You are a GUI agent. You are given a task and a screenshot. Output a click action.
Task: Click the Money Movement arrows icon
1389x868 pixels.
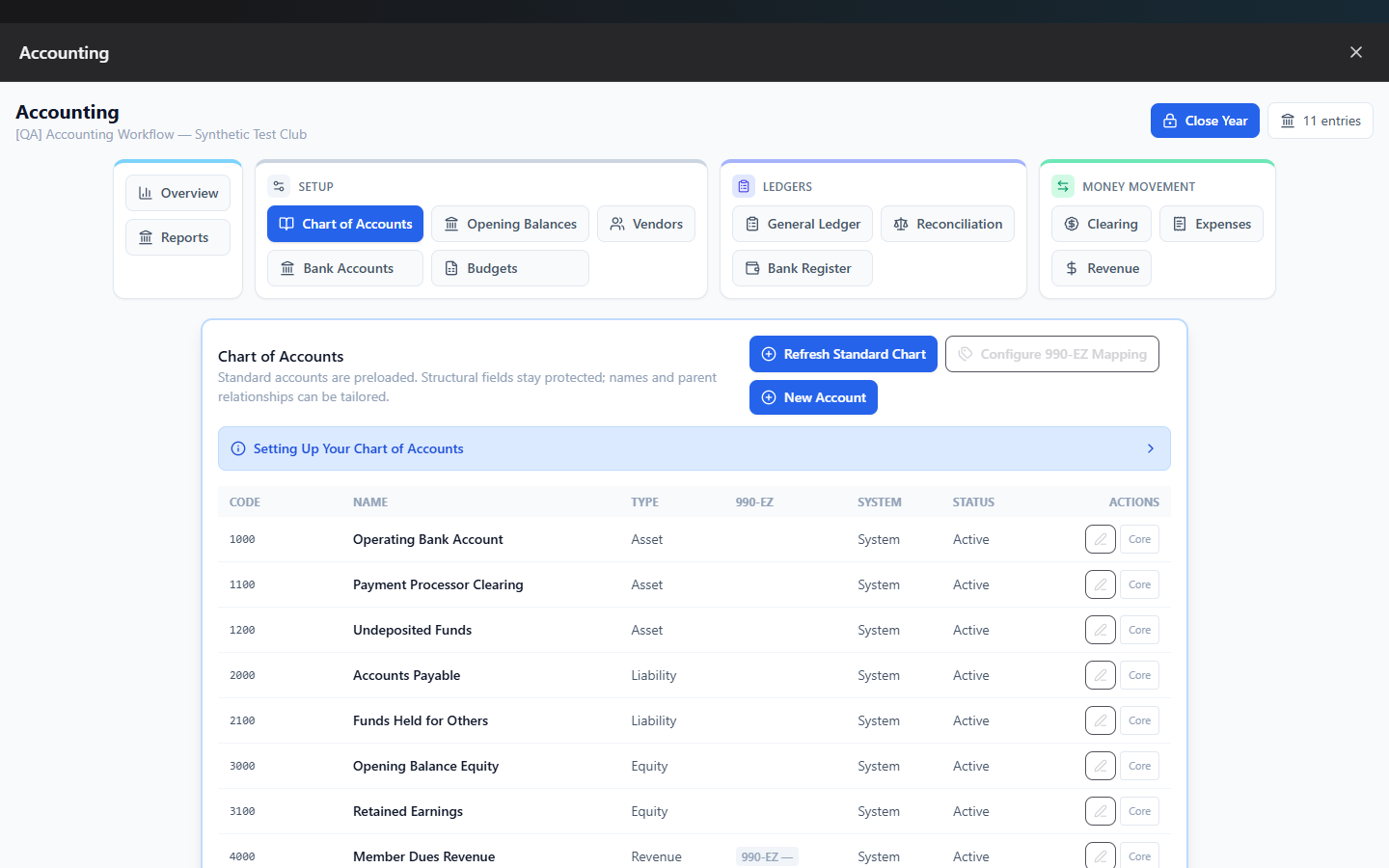tap(1063, 186)
